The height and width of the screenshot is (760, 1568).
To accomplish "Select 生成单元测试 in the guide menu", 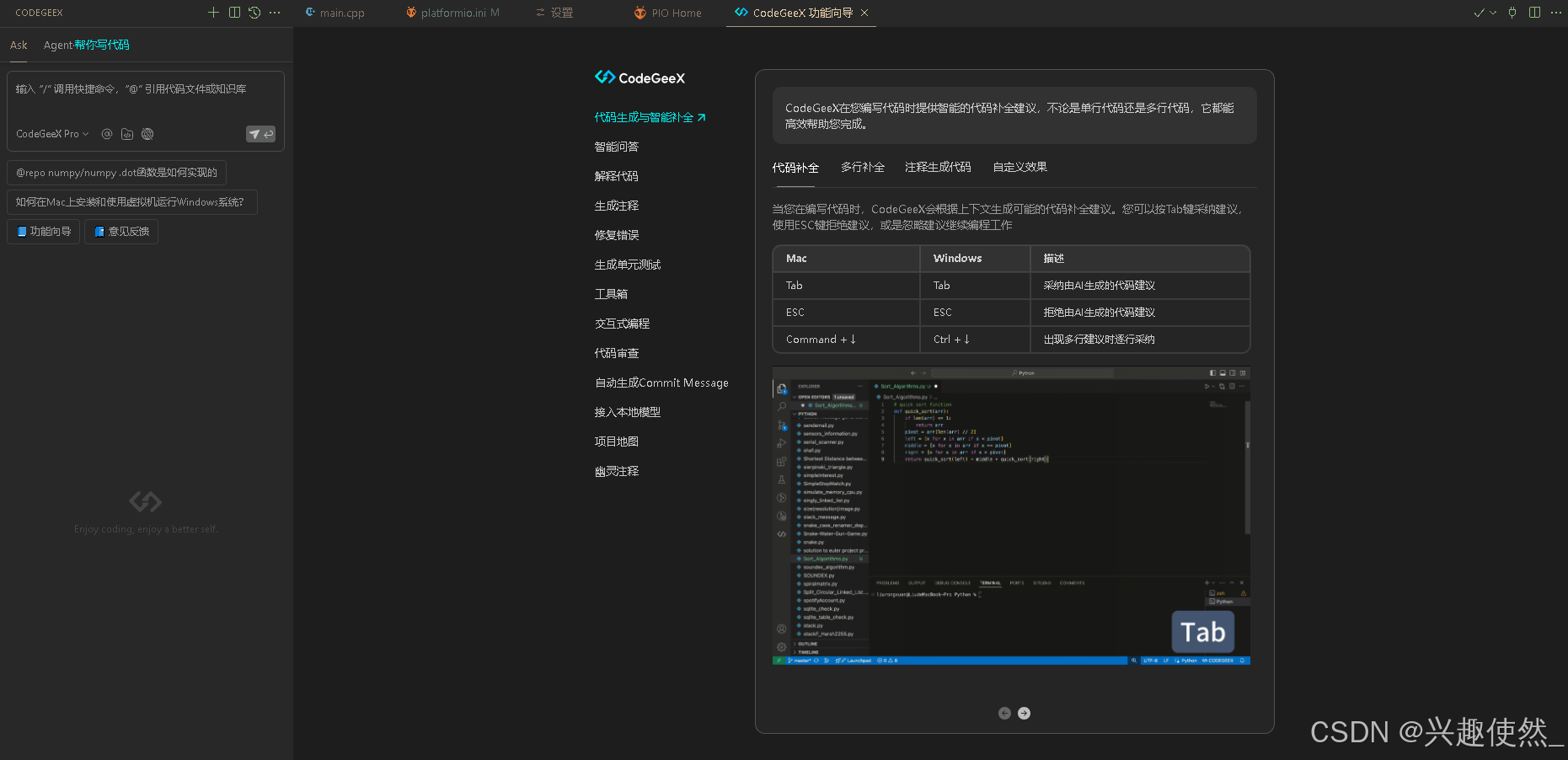I will [628, 265].
